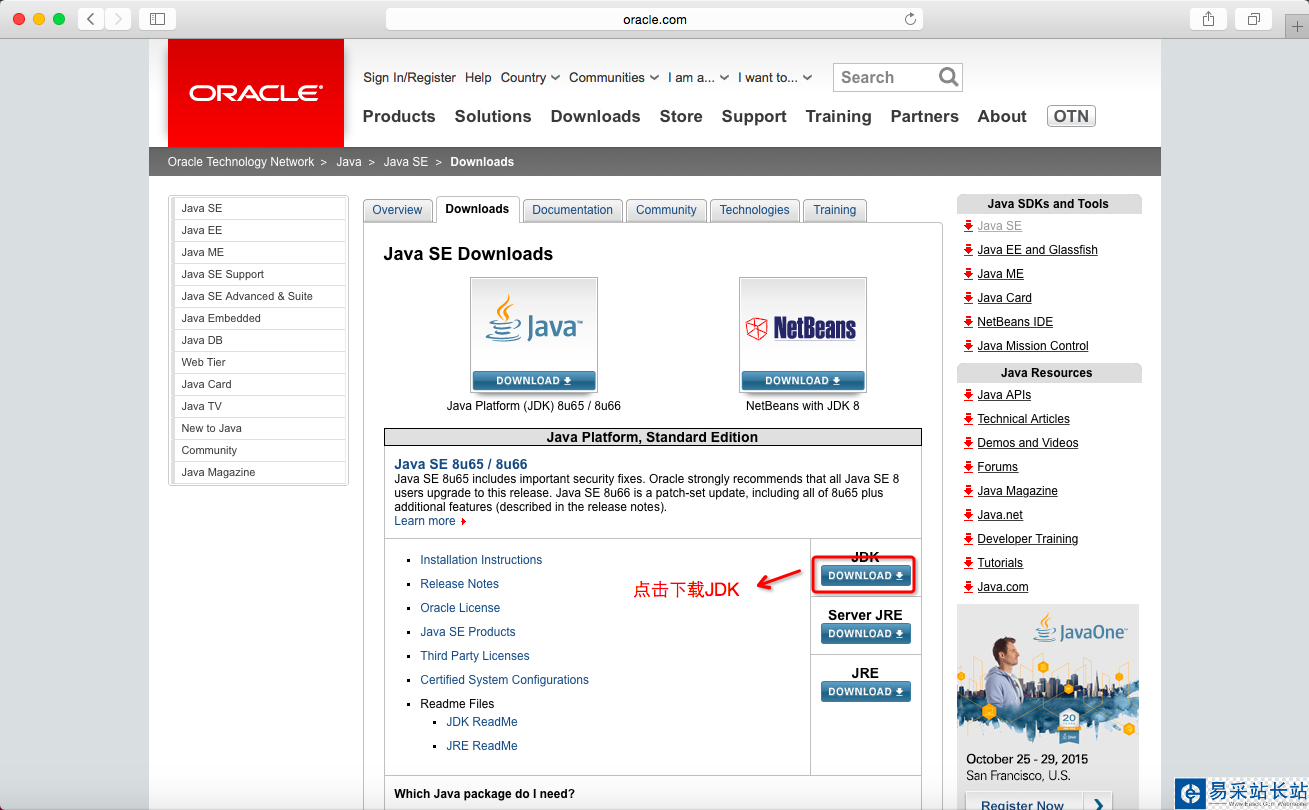Click the Java SE breadcrumb link
Screen dimensions: 1309x810
tap(406, 162)
